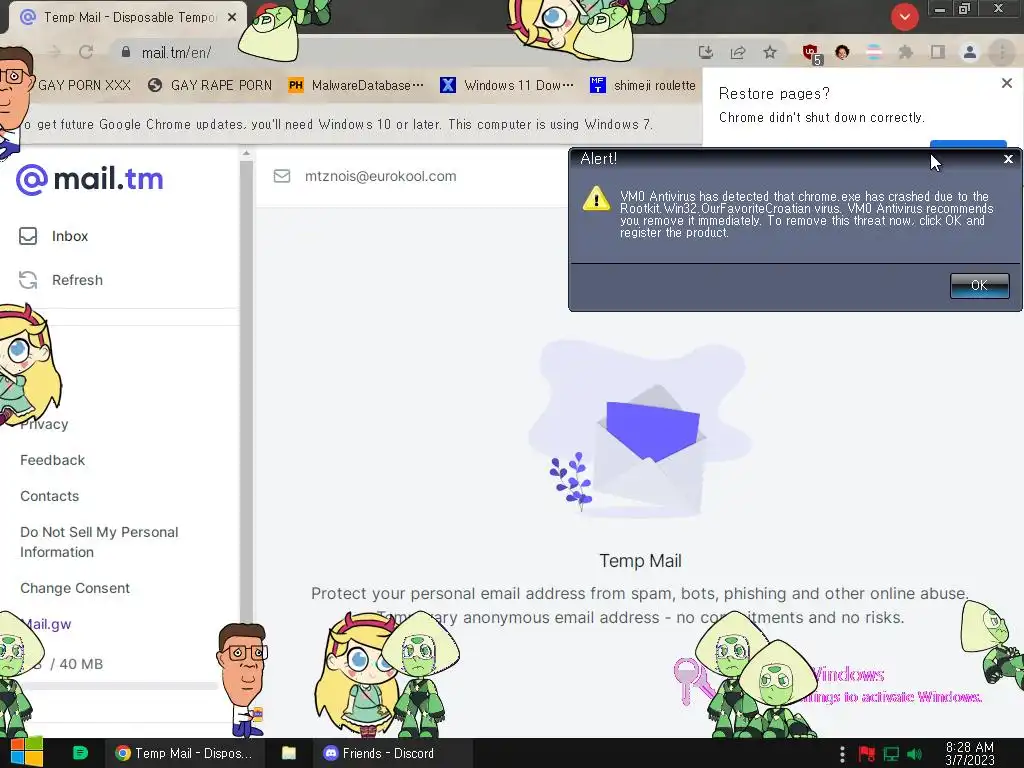Click the share page icon
The height and width of the screenshot is (768, 1024).
click(738, 52)
